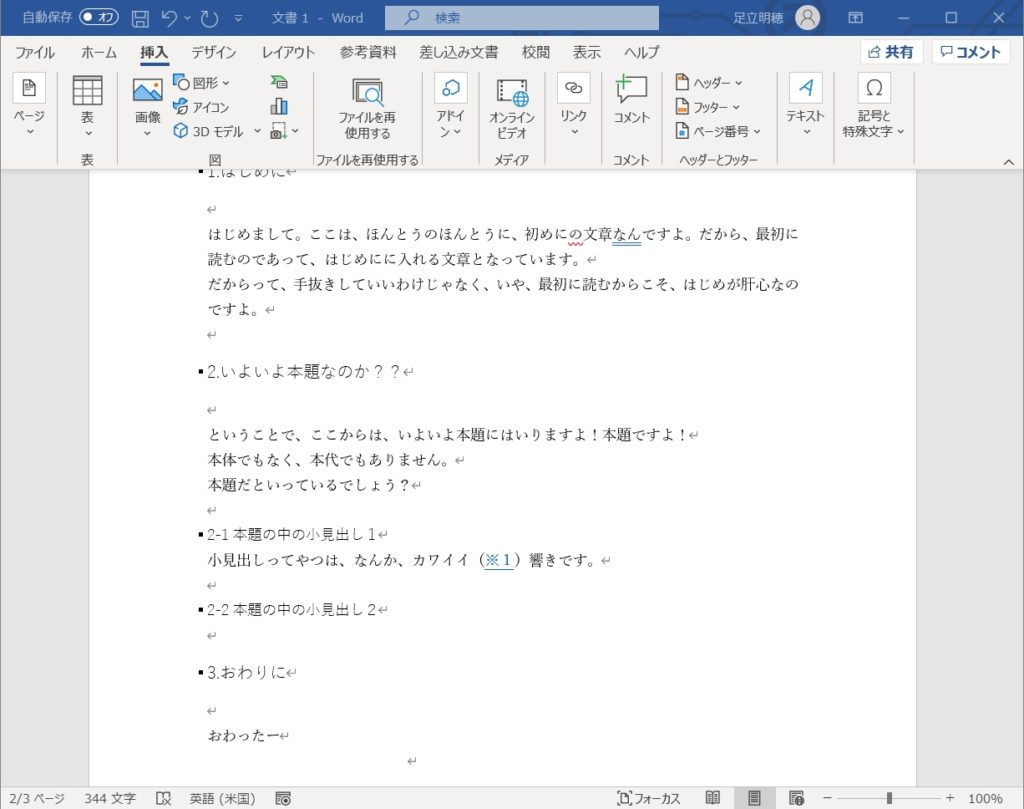1024x809 pixels.
Task: Switch to the References (参考資料) tab
Action: [x=368, y=53]
